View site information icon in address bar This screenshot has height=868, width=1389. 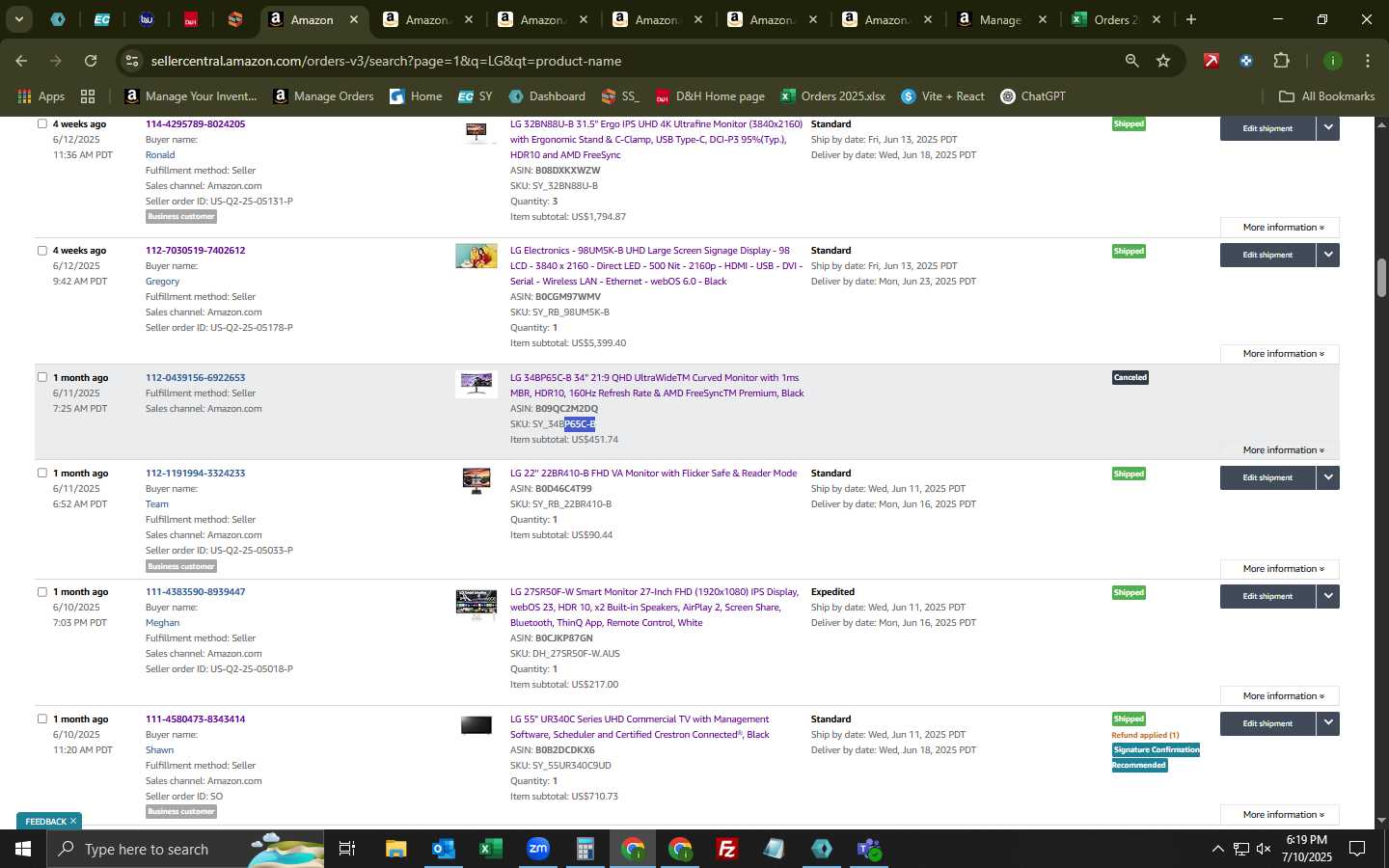[x=132, y=61]
